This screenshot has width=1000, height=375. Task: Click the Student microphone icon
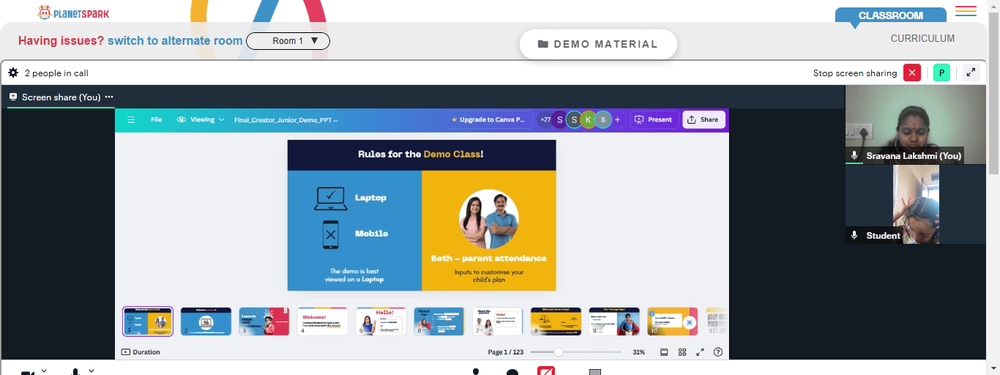[855, 235]
